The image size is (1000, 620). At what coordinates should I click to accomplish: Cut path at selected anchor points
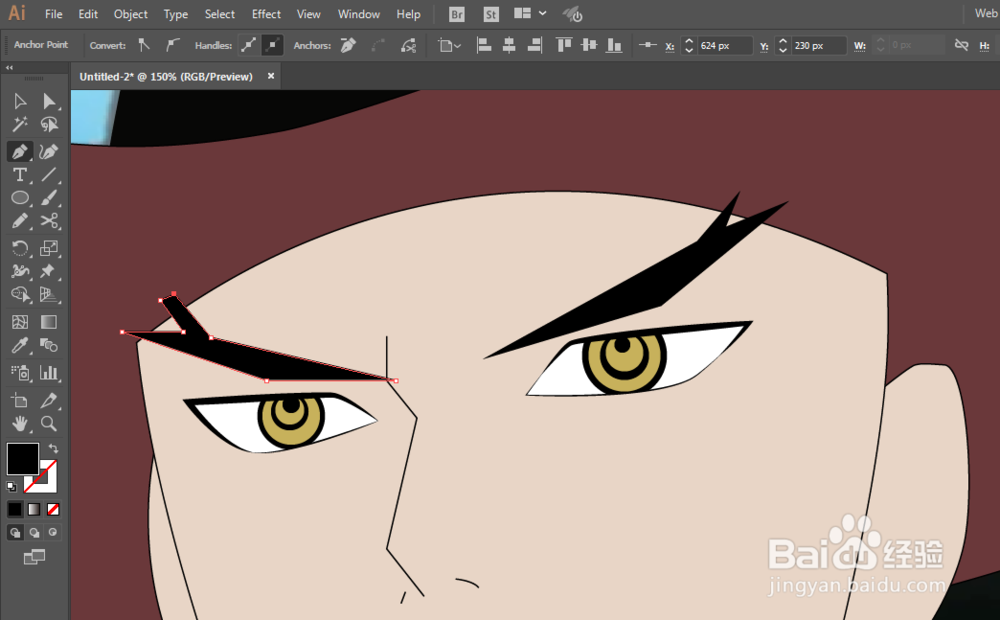click(x=408, y=45)
